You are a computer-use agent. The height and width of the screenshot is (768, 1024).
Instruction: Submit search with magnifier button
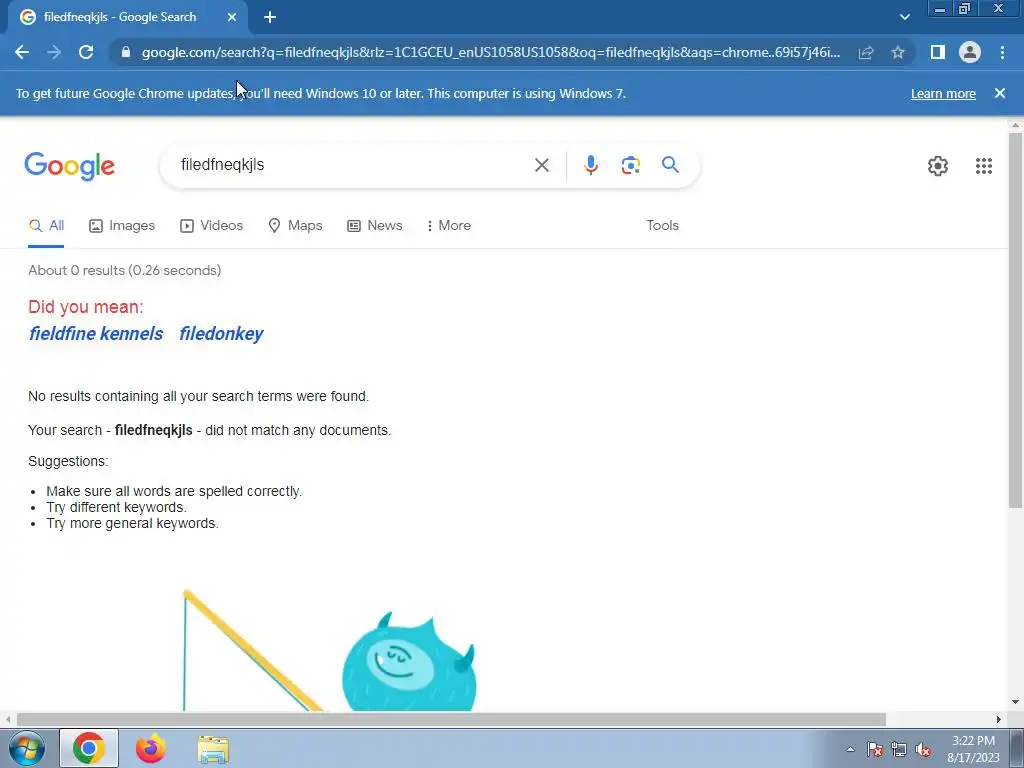point(670,165)
